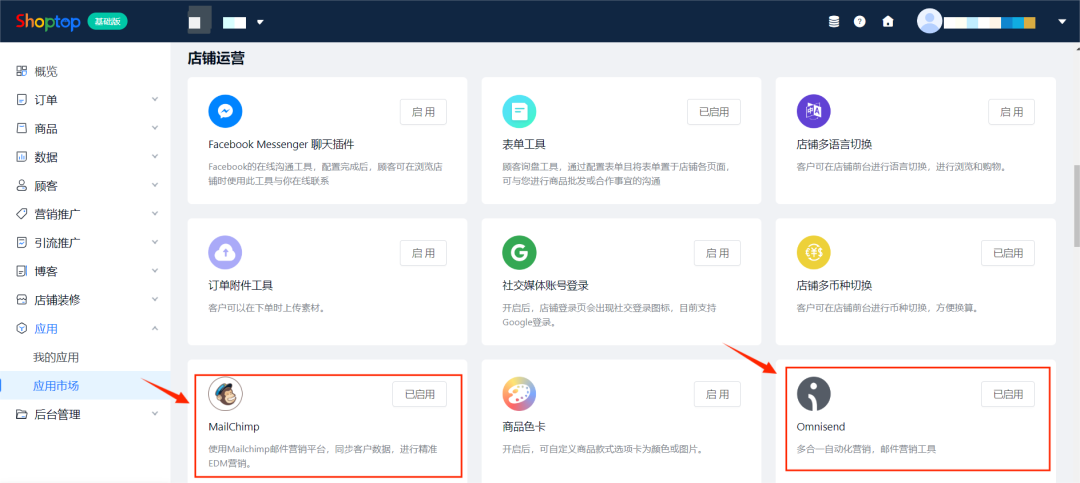The width and height of the screenshot is (1080, 483).
Task: Click the Shoptop logo
Action: click(x=48, y=21)
